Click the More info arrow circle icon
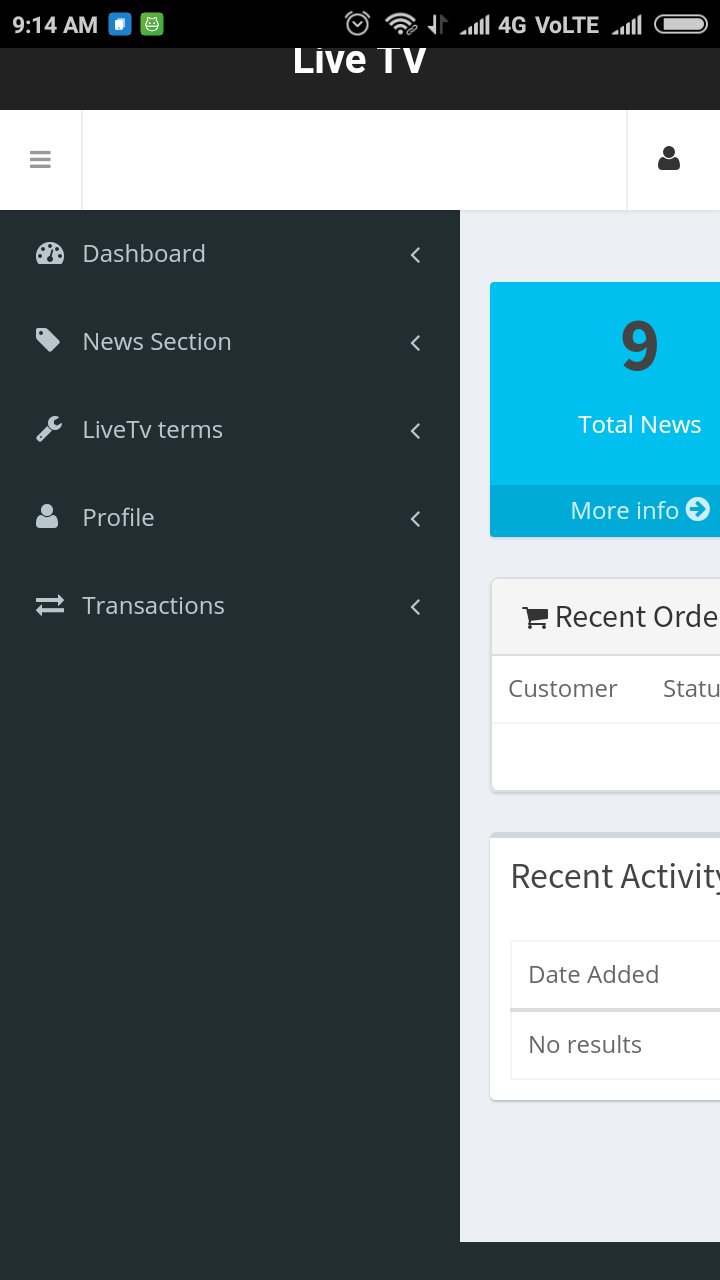The image size is (720, 1280). pyautogui.click(x=698, y=510)
